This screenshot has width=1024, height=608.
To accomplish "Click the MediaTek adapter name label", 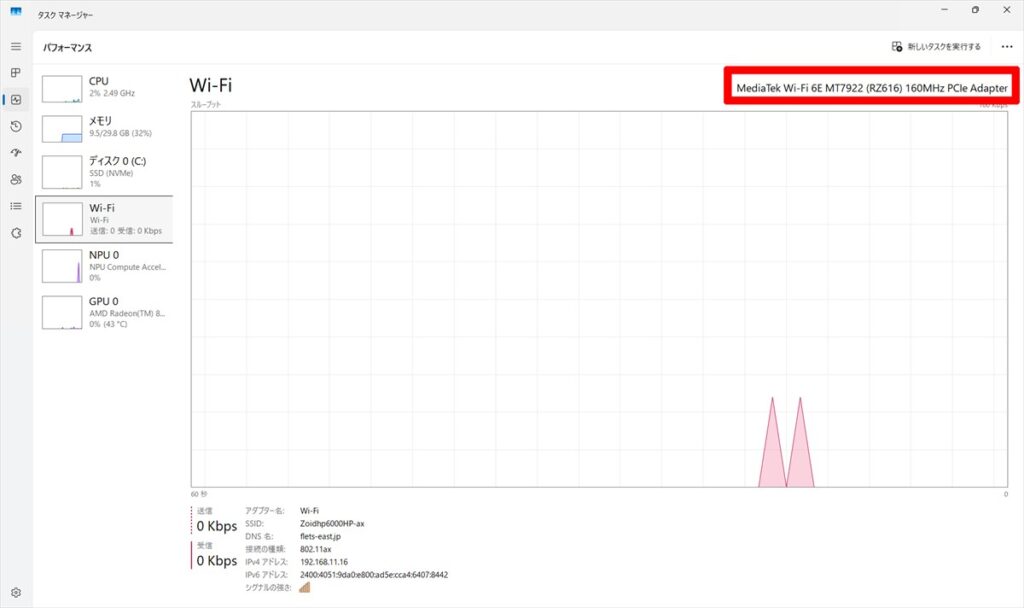I will tap(871, 88).
